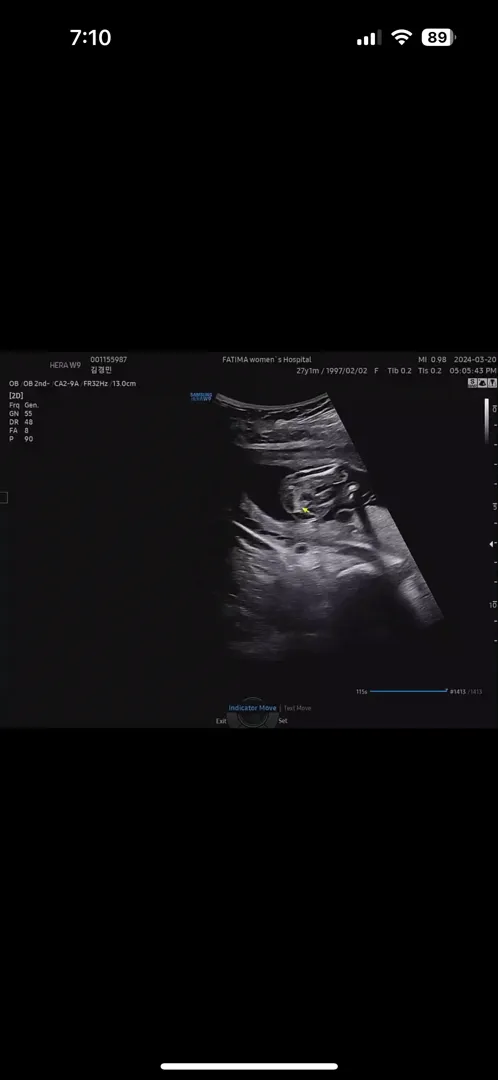This screenshot has width=498, height=1080.
Task: Click the P 90 power parameter
Action: pyautogui.click(x=21, y=439)
